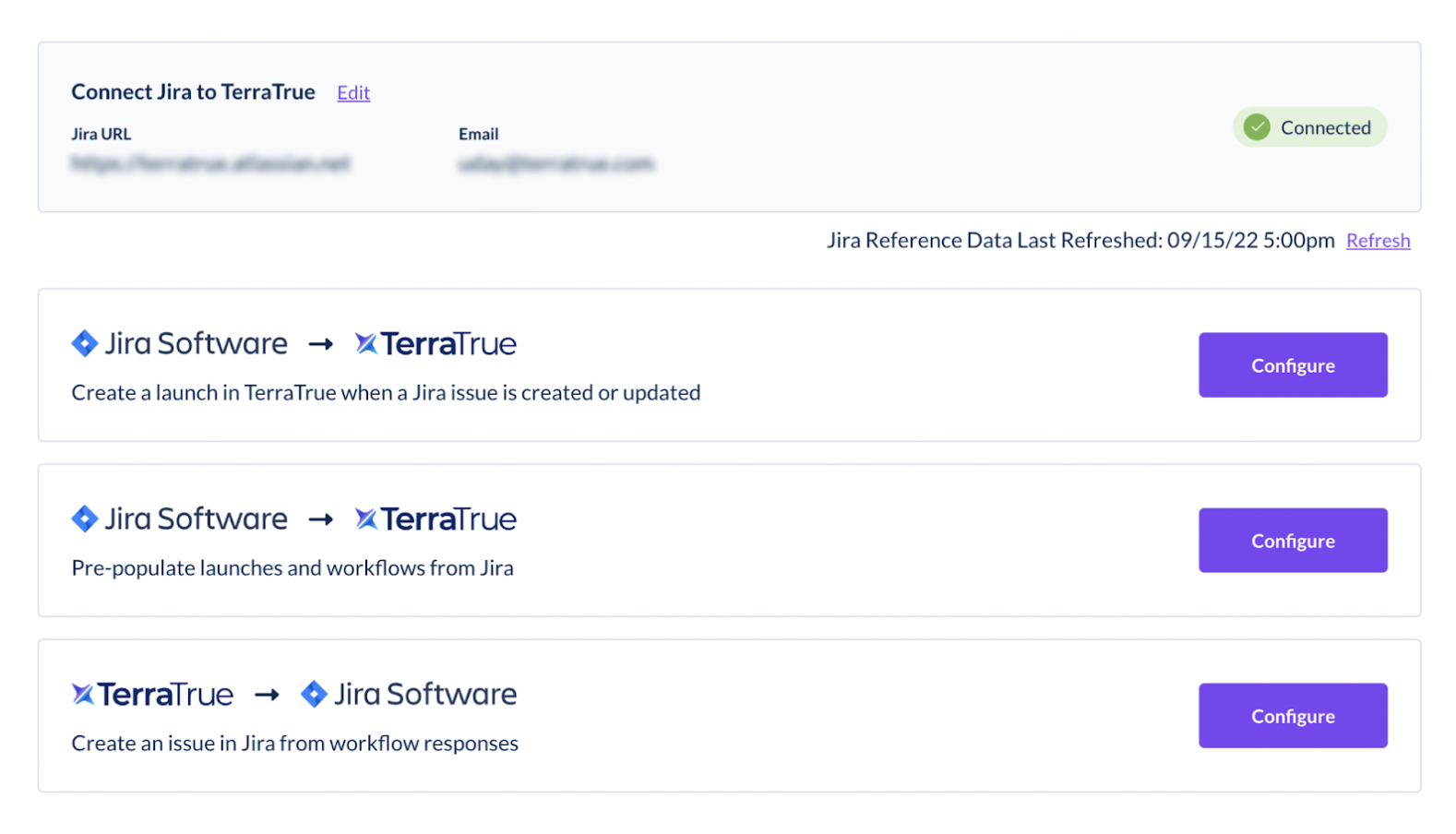This screenshot has height=834, width=1456.
Task: Click the blurred Email value
Action: tap(556, 164)
